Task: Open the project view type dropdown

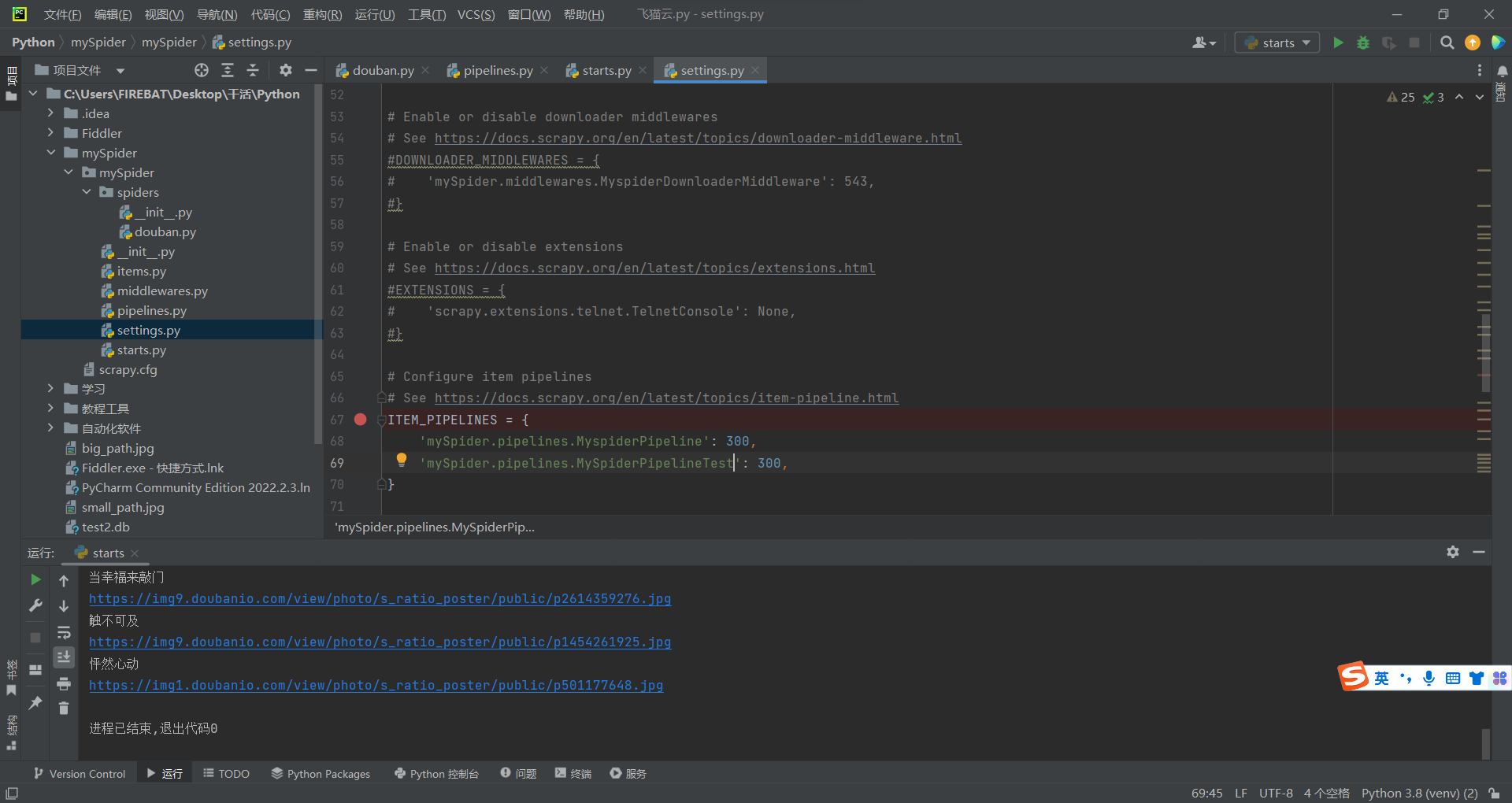Action: [x=120, y=71]
